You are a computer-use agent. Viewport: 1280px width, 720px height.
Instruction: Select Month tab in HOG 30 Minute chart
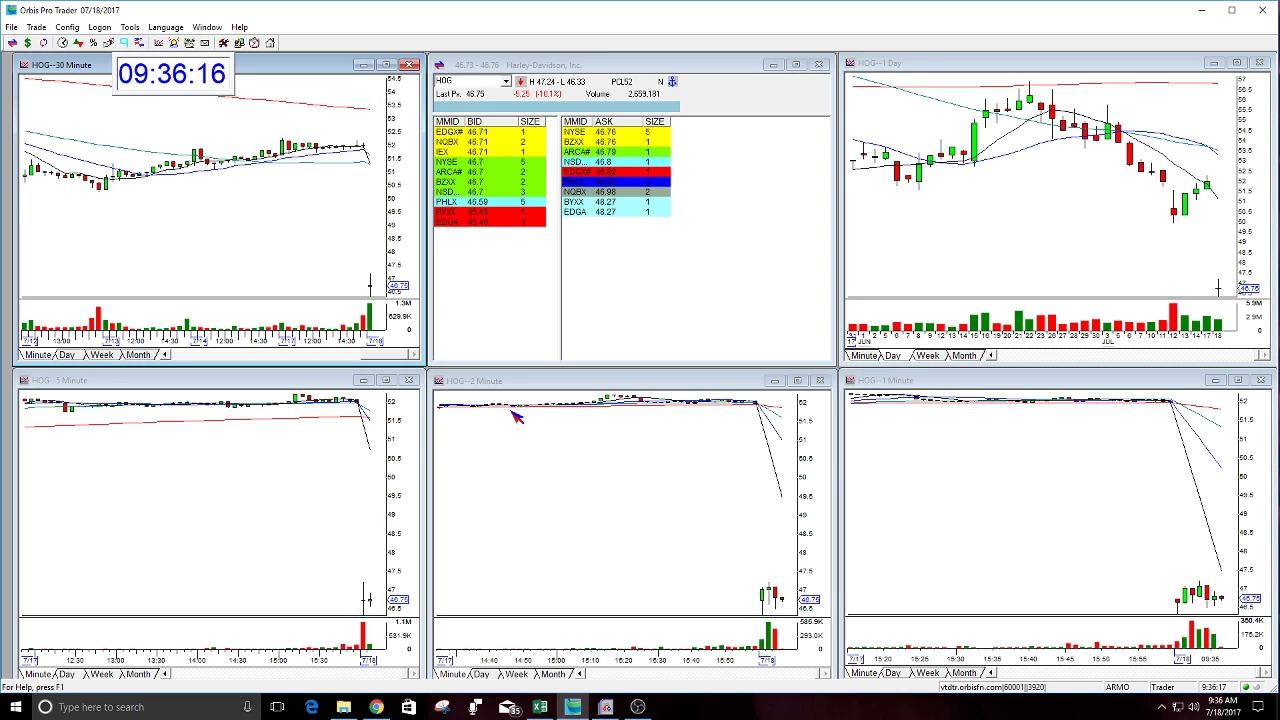click(x=138, y=355)
